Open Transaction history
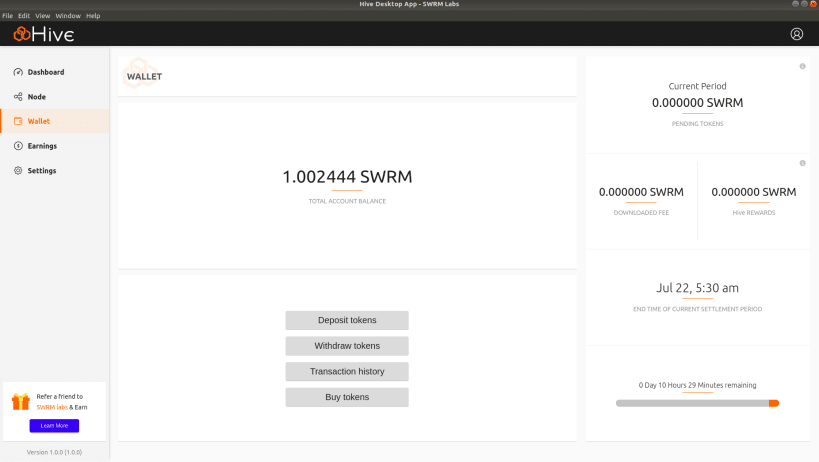Screen dimensions: 819x462 (347, 372)
